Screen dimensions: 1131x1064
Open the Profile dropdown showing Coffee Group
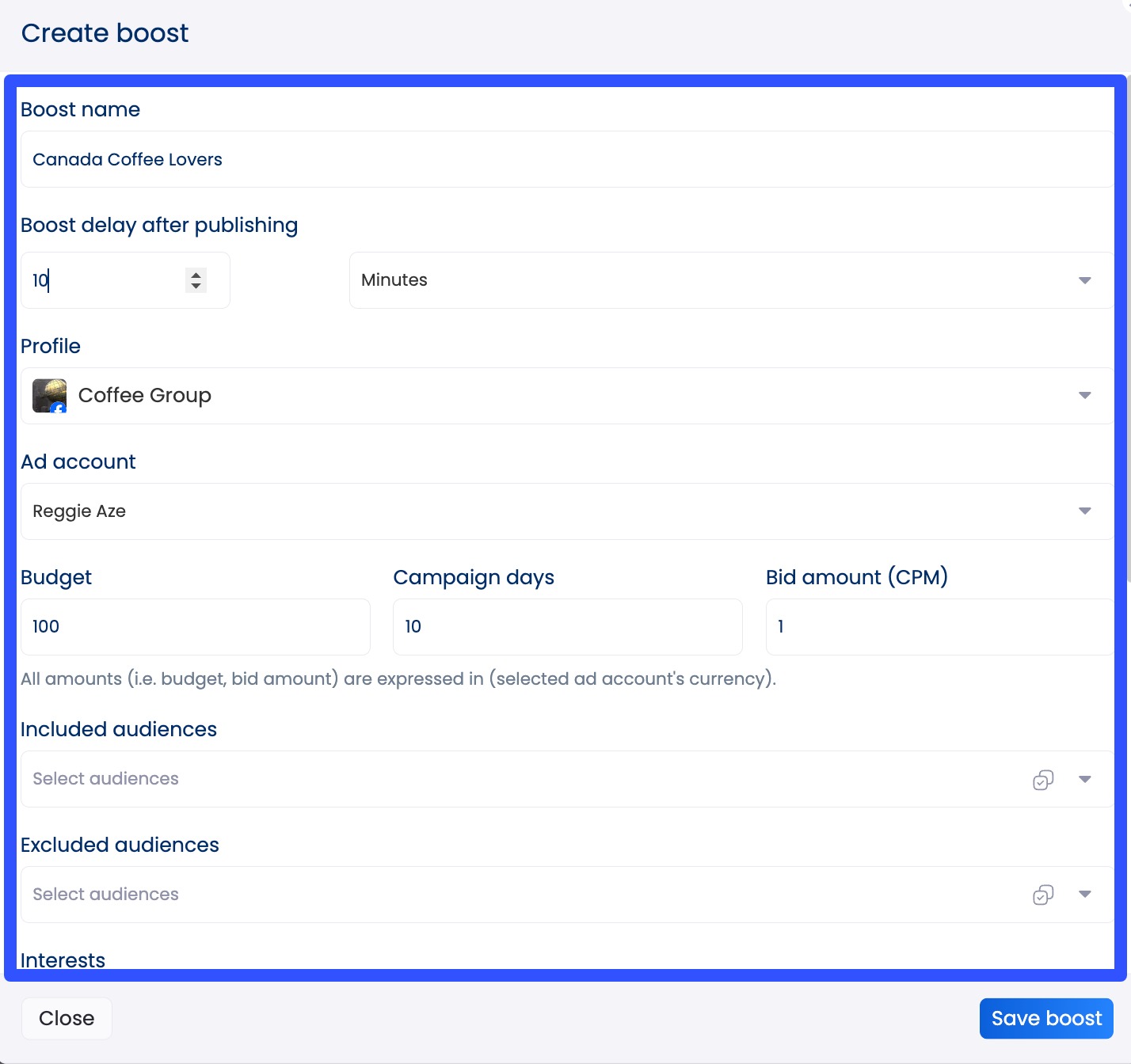pyautogui.click(x=1084, y=395)
